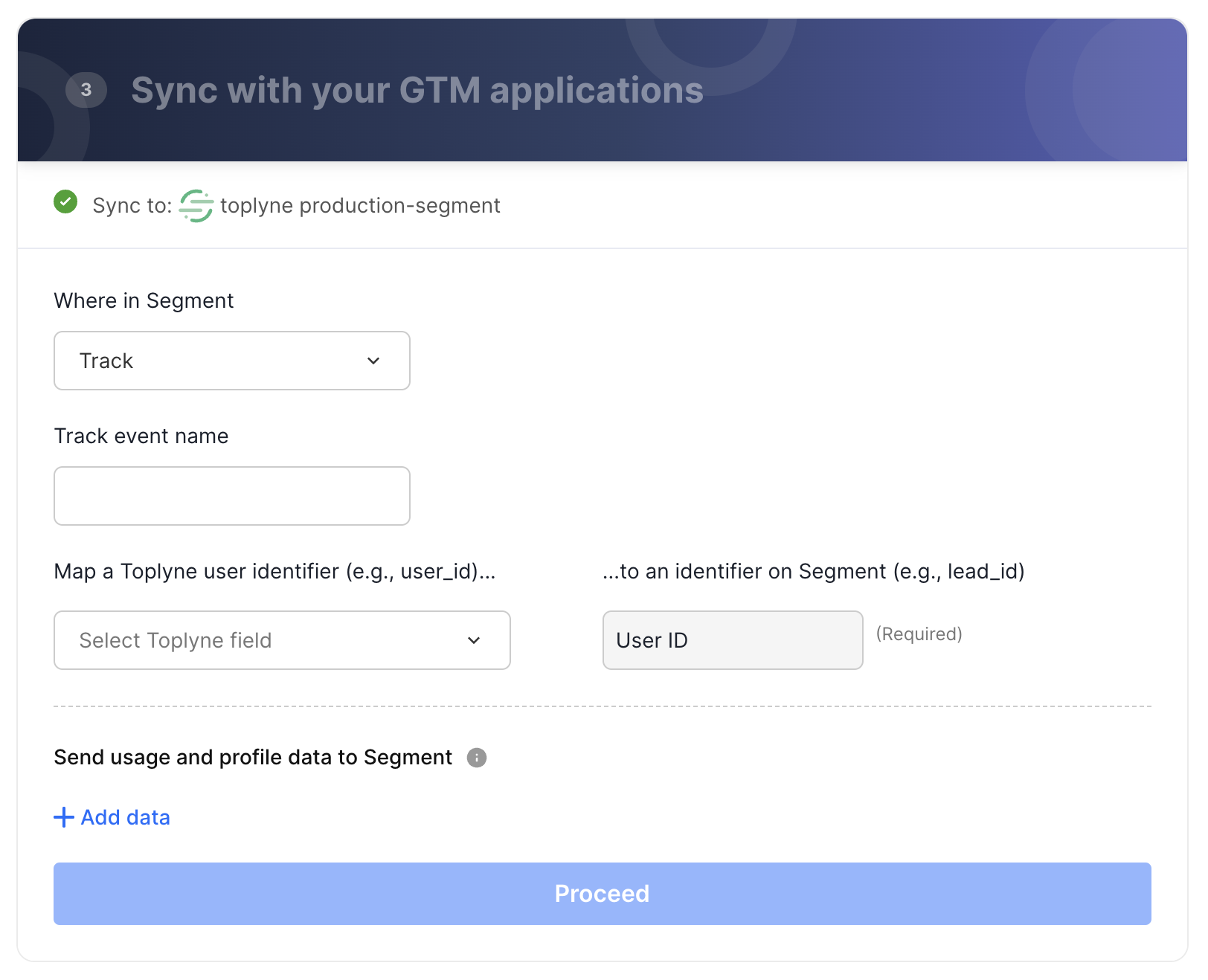
Task: Click the info icon beside Send usage data
Action: point(477,758)
